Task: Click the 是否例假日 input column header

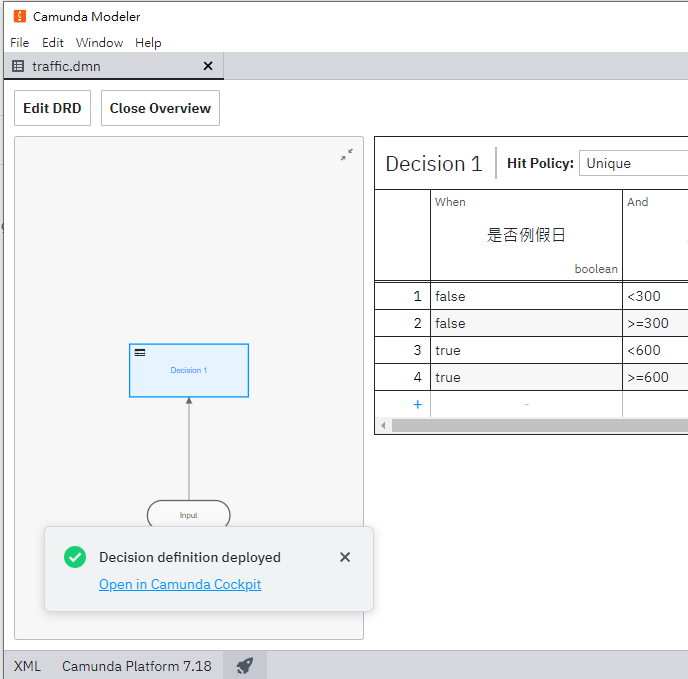Action: click(x=526, y=235)
